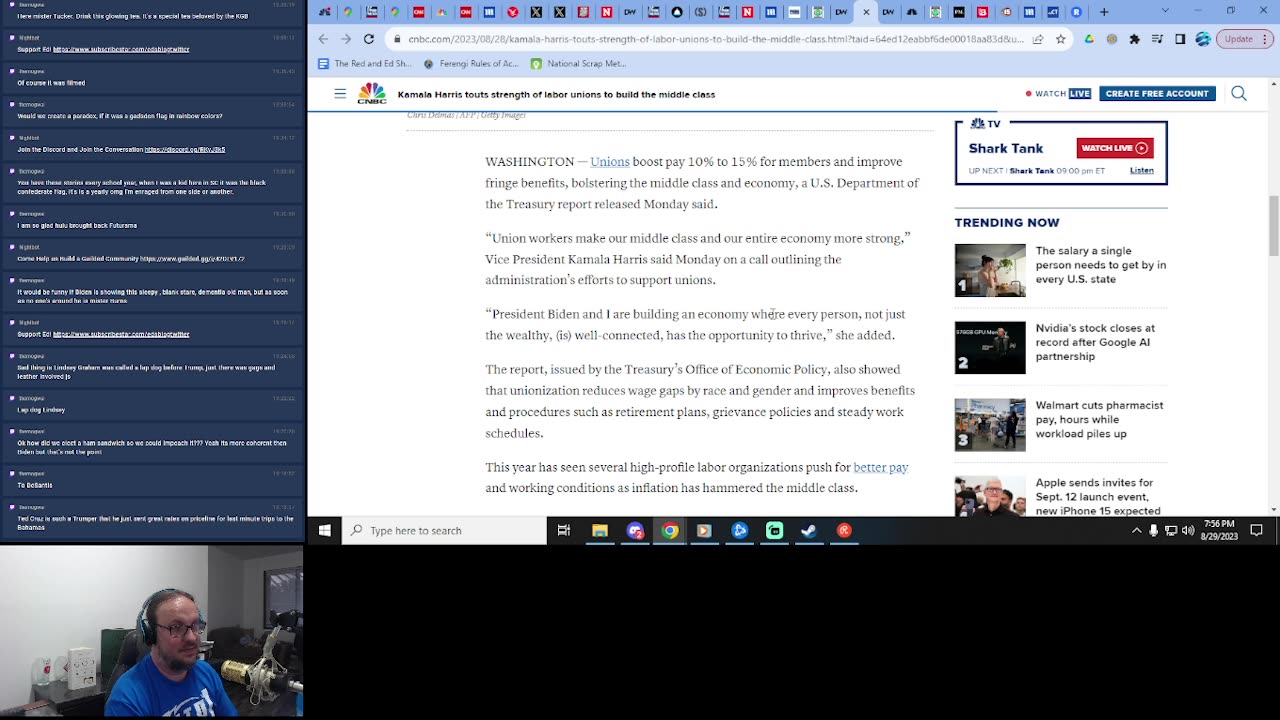Bookmark this page with the star icon

(1060, 39)
